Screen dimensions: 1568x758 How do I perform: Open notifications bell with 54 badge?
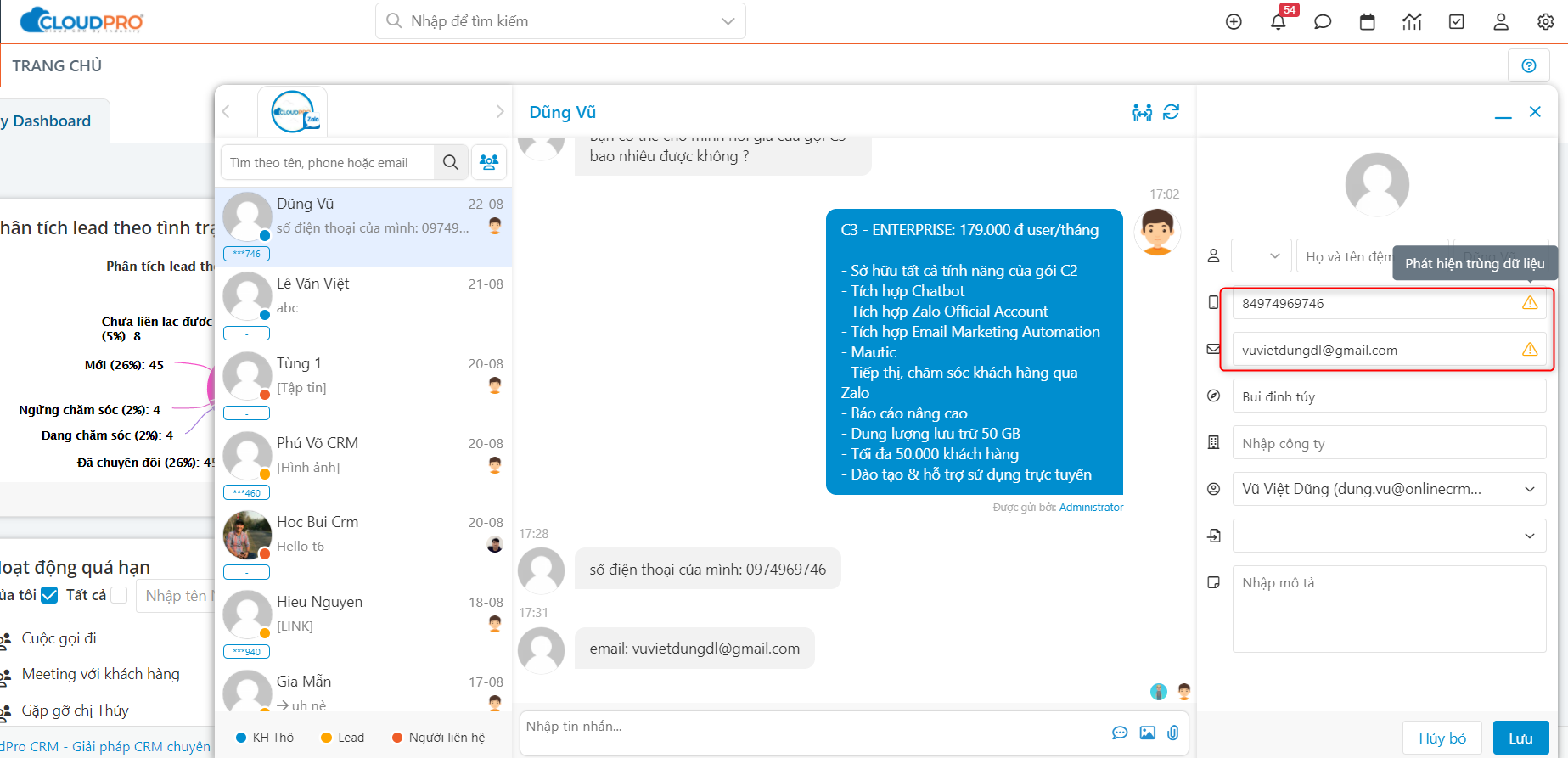[x=1279, y=22]
